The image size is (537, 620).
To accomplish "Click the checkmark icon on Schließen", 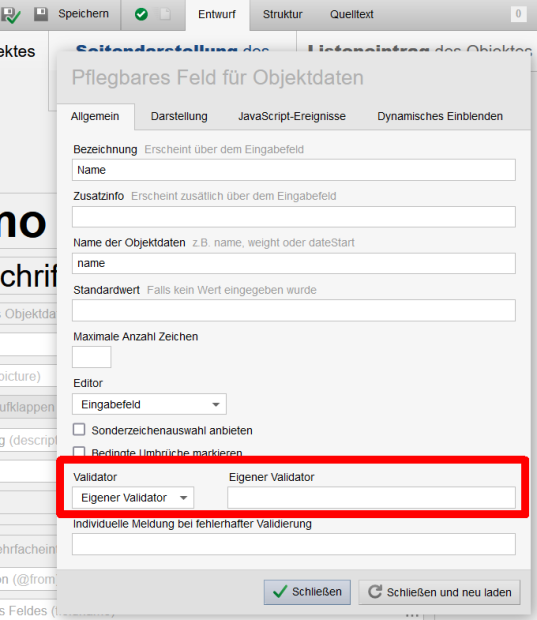I will [280, 592].
